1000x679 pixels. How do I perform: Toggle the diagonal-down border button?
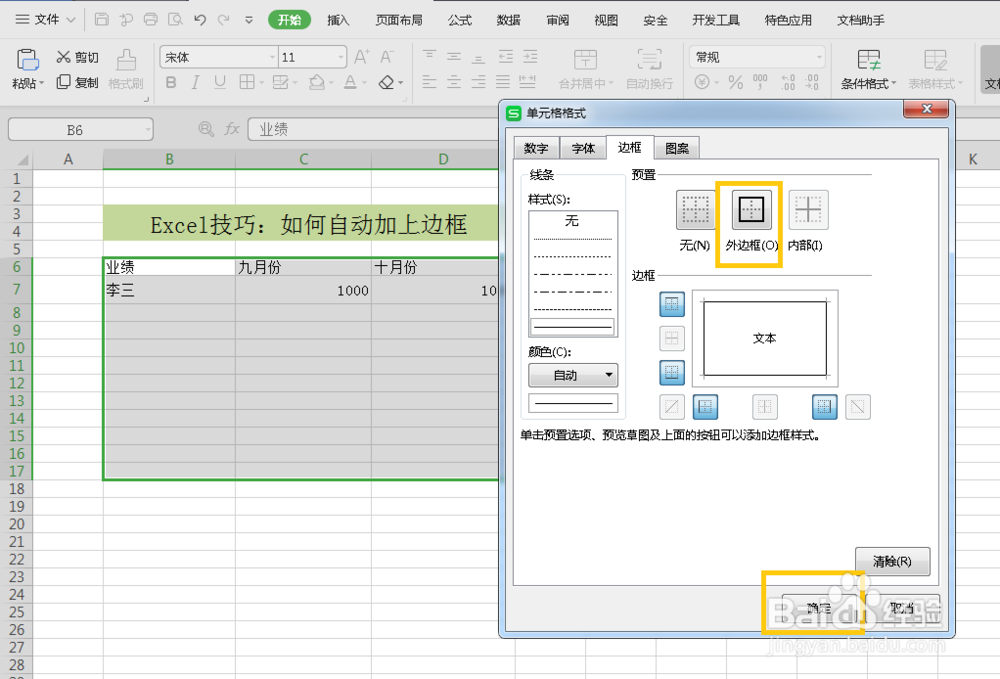pos(858,407)
